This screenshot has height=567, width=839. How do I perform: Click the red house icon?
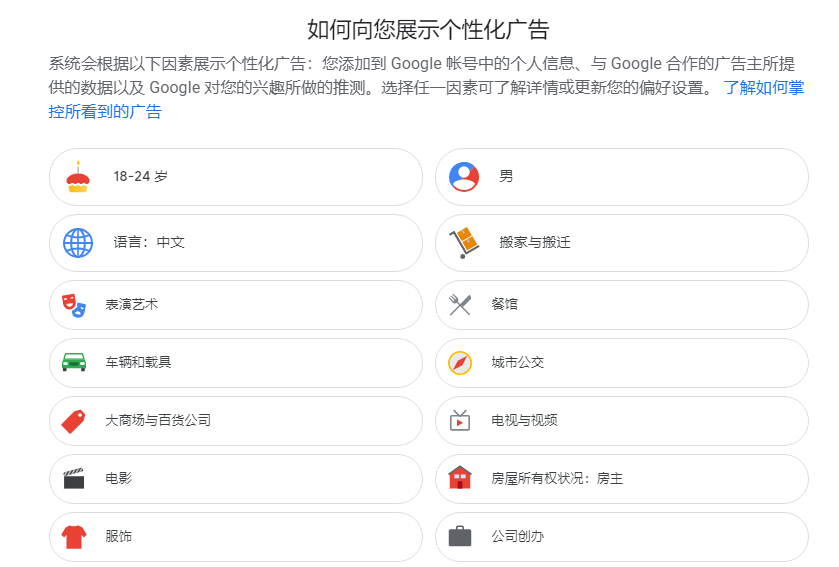pos(460,478)
